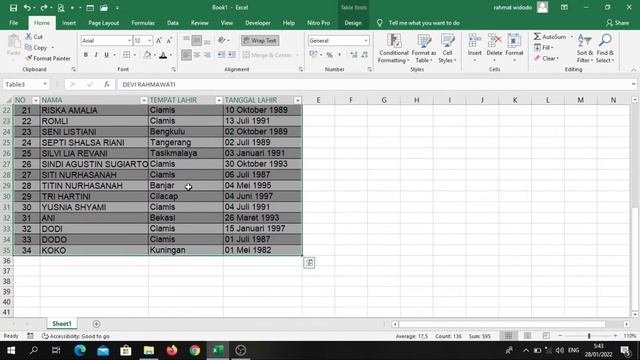Switch to the Data tab

coord(173,23)
